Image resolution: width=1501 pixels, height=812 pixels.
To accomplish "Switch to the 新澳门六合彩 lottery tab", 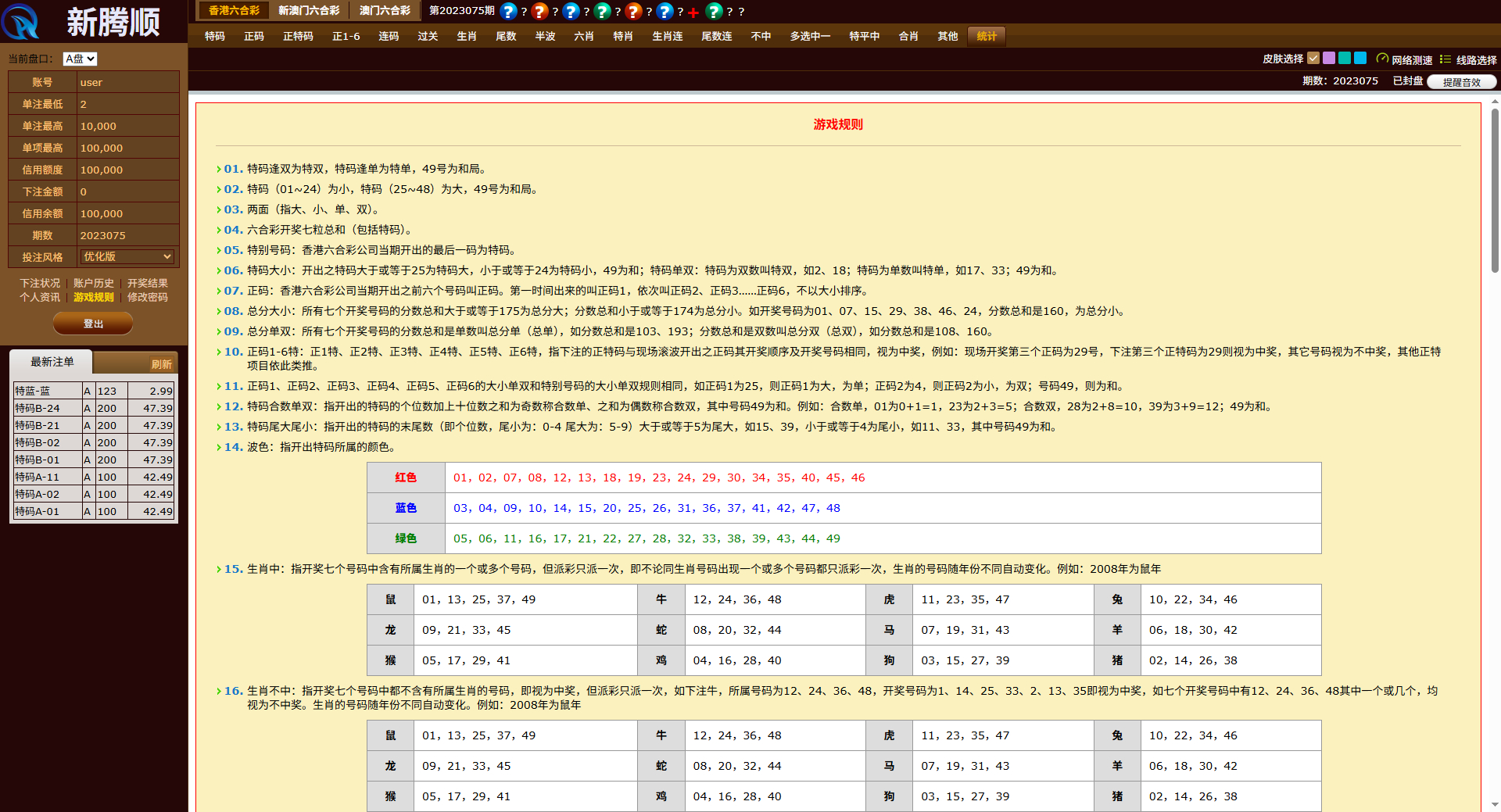I will pyautogui.click(x=309, y=11).
